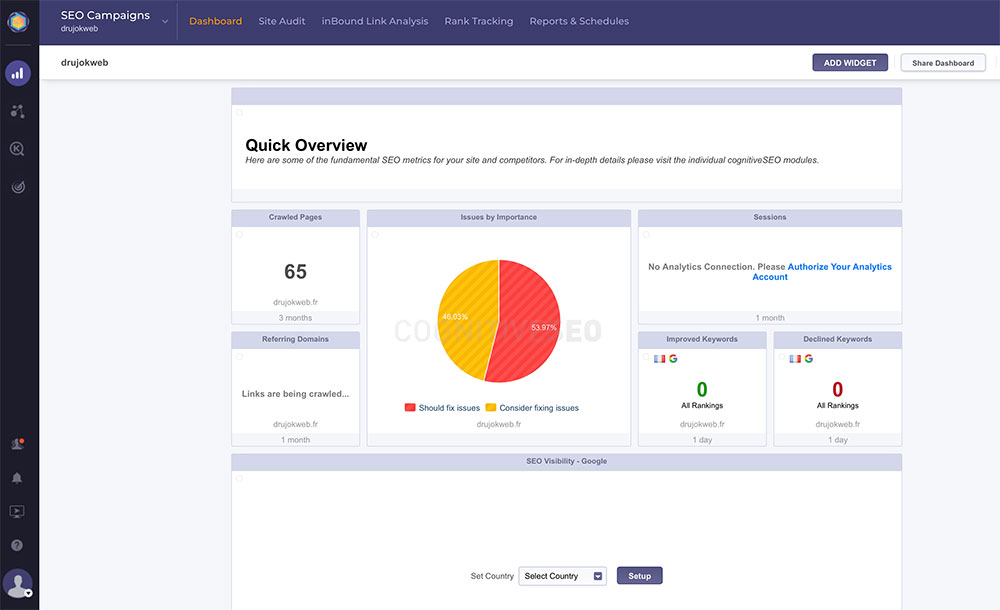Viewport: 1000px width, 610px height.
Task: Click the SEO Visibility - Google header
Action: coord(566,461)
